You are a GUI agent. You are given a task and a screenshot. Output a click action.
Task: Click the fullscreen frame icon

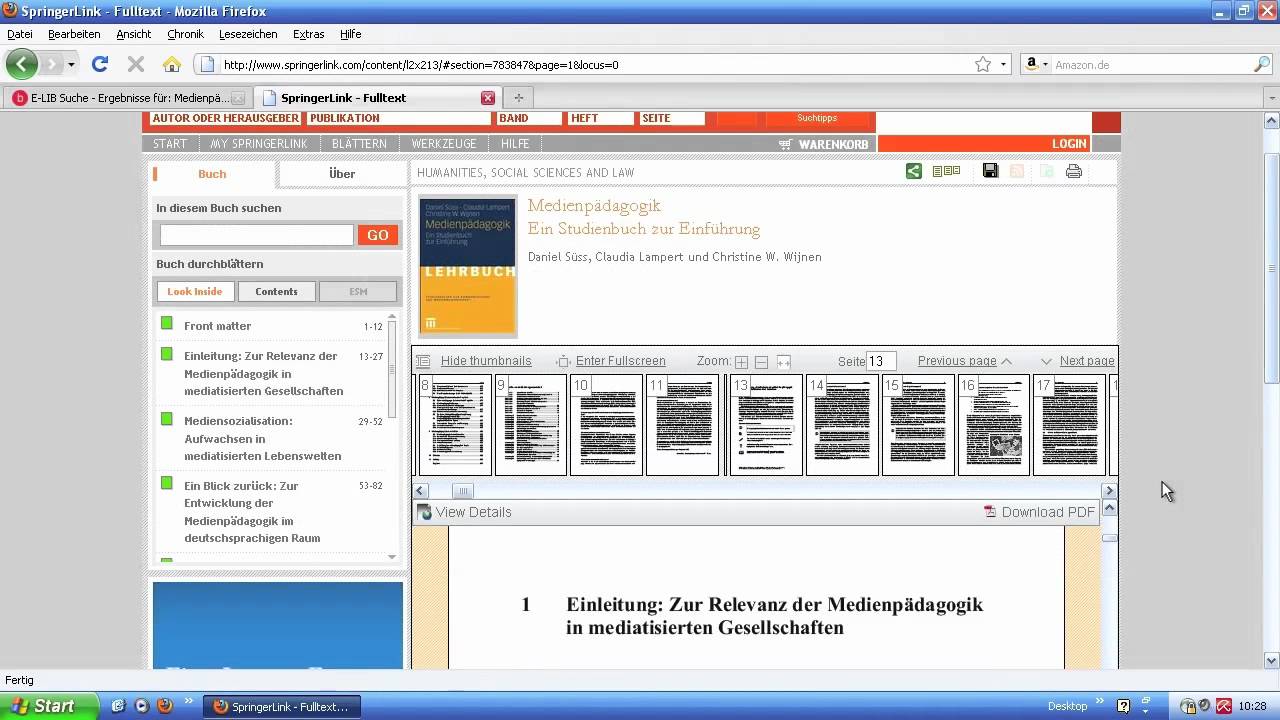click(563, 361)
